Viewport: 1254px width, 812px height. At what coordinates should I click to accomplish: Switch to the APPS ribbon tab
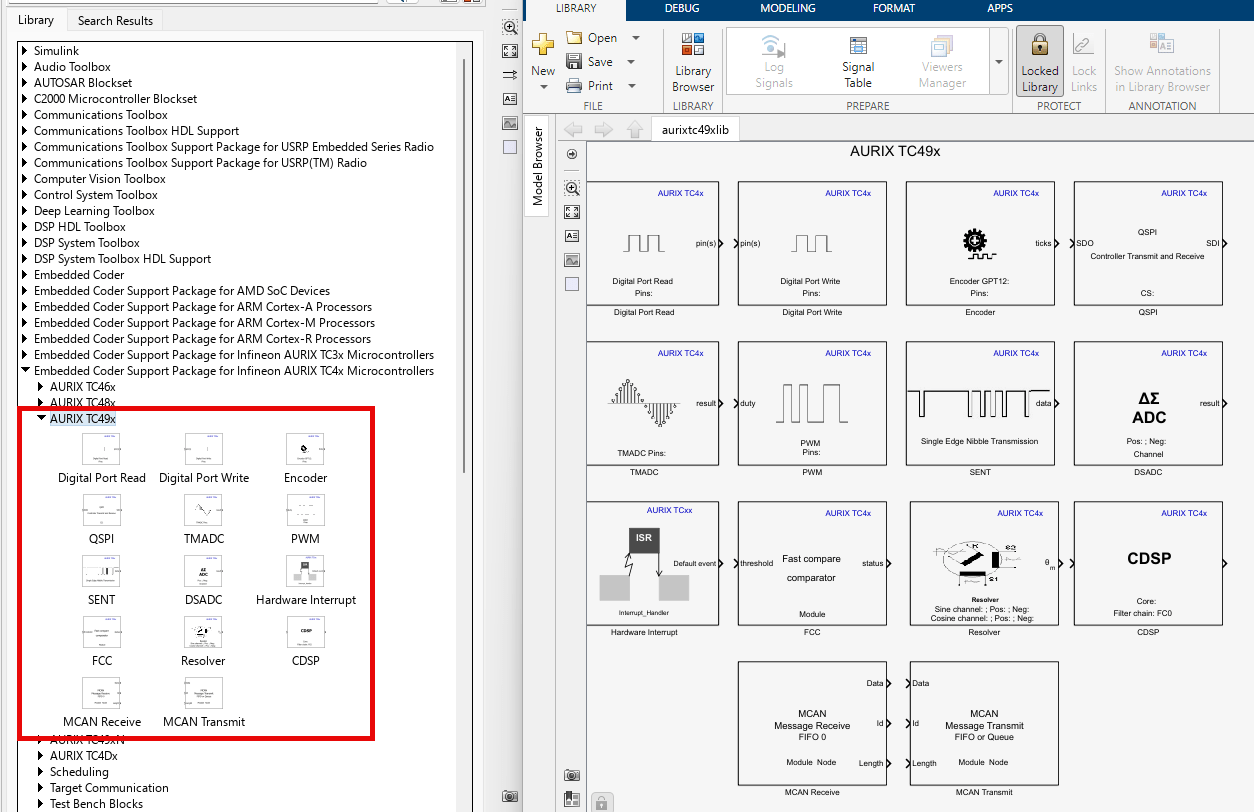(1000, 9)
